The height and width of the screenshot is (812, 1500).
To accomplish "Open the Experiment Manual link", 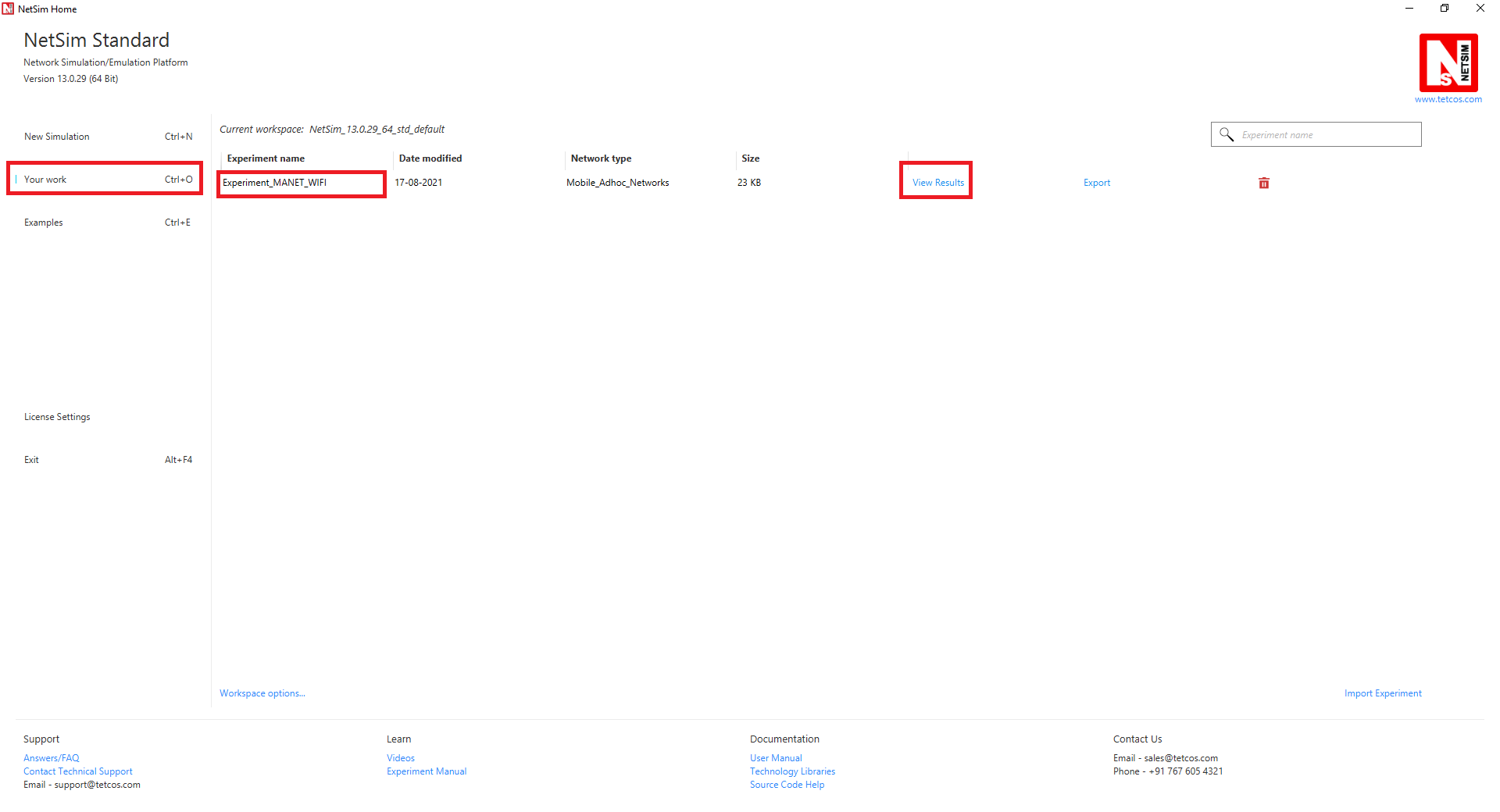I will (427, 771).
